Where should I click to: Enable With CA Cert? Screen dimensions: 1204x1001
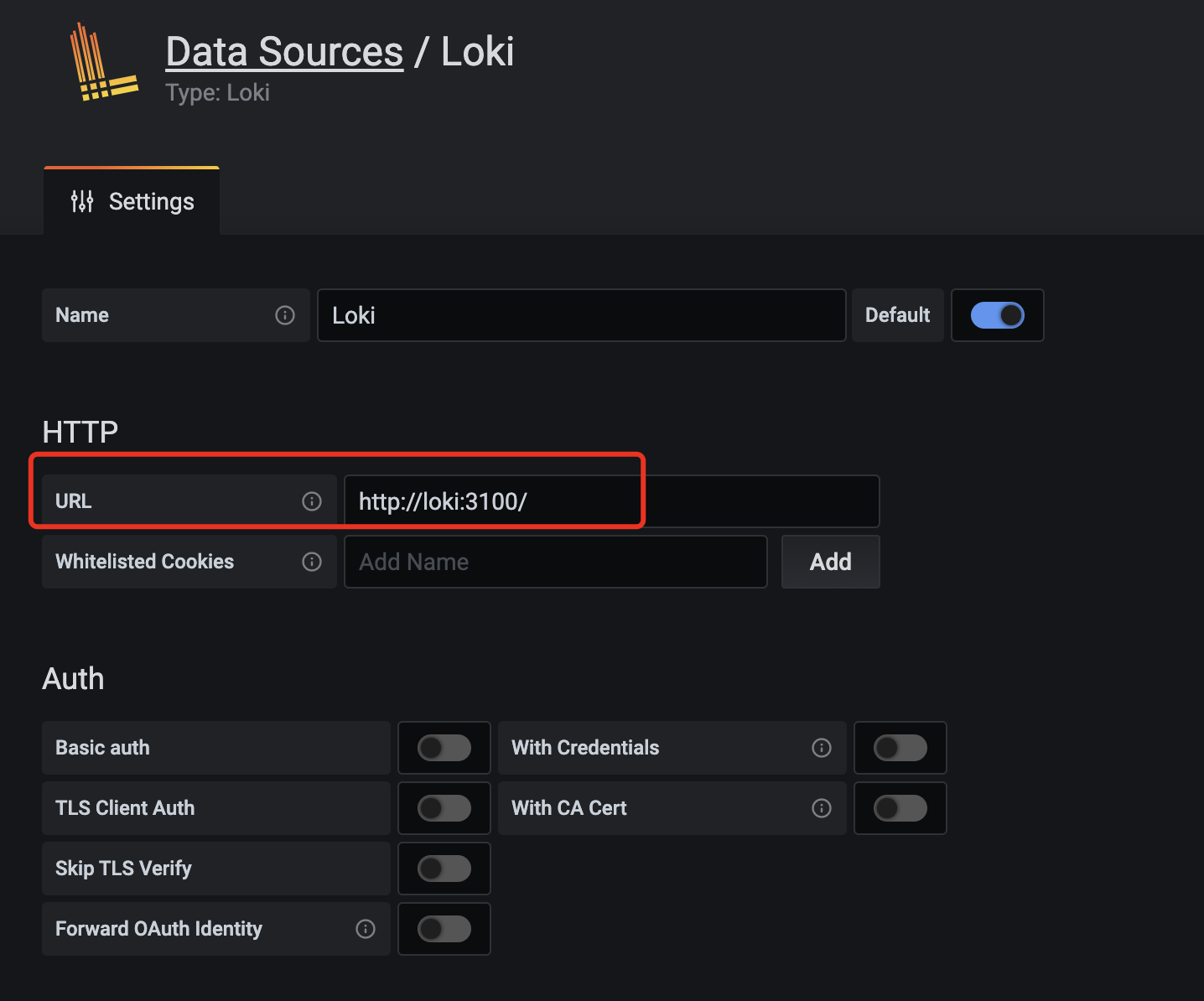coord(900,808)
